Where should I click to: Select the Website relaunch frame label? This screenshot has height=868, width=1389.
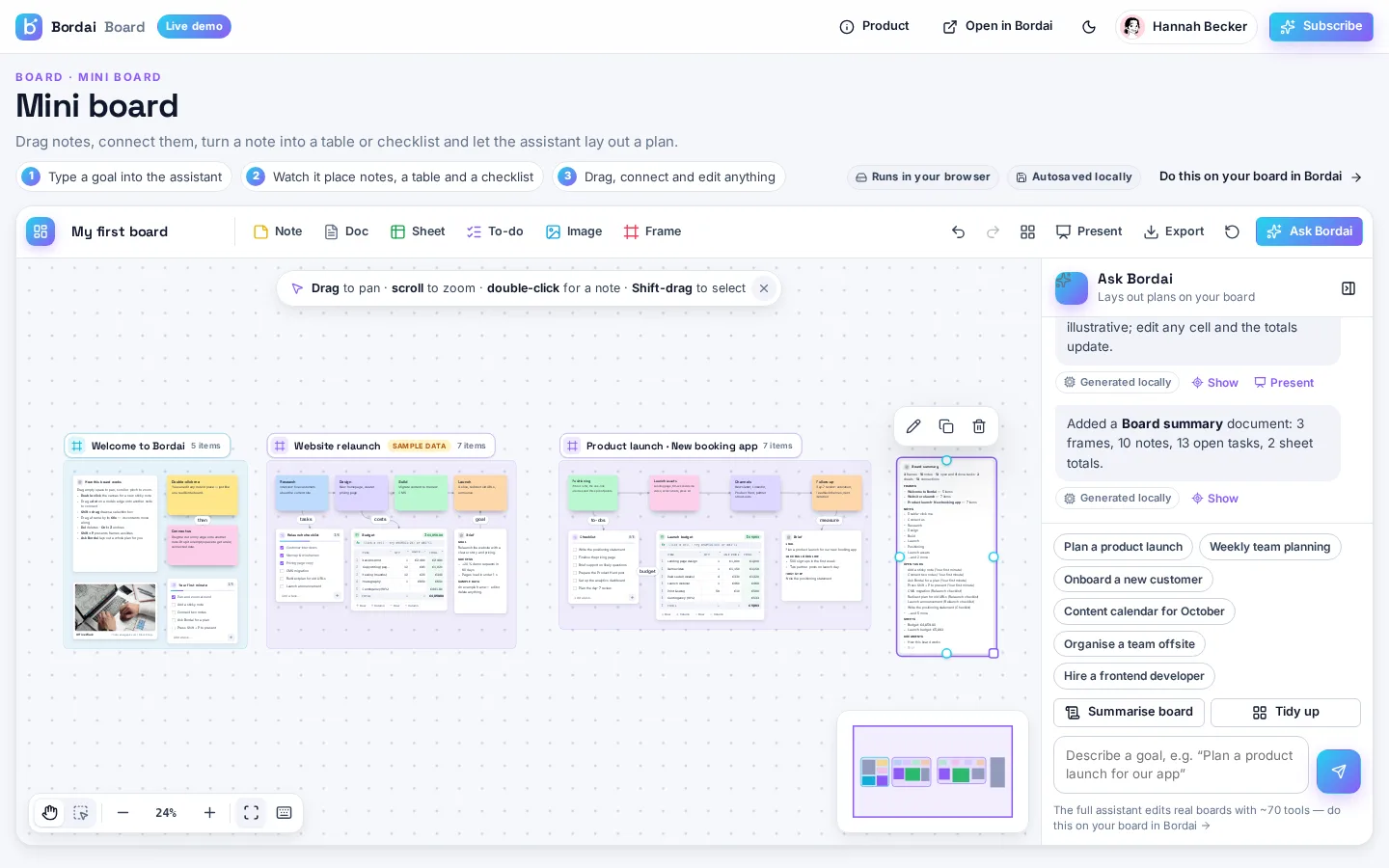(x=381, y=446)
